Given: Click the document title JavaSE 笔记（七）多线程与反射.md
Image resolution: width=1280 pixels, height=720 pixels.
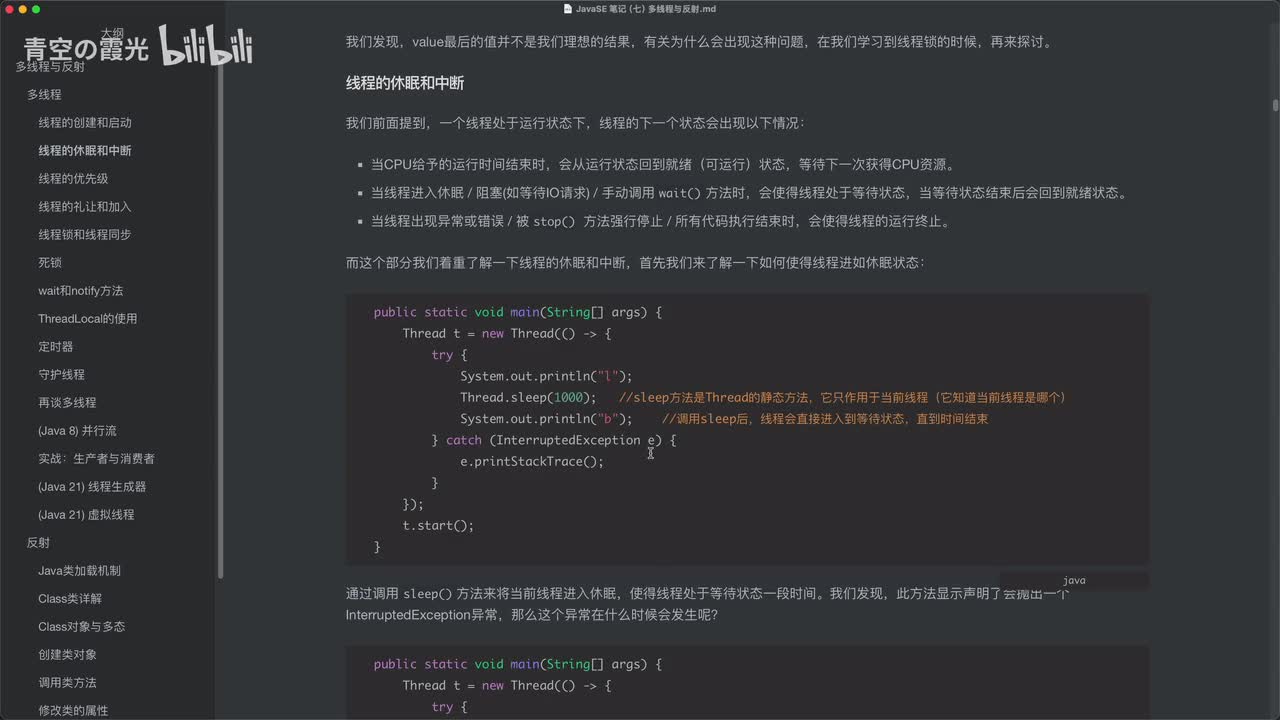Looking at the screenshot, I should pos(646,9).
